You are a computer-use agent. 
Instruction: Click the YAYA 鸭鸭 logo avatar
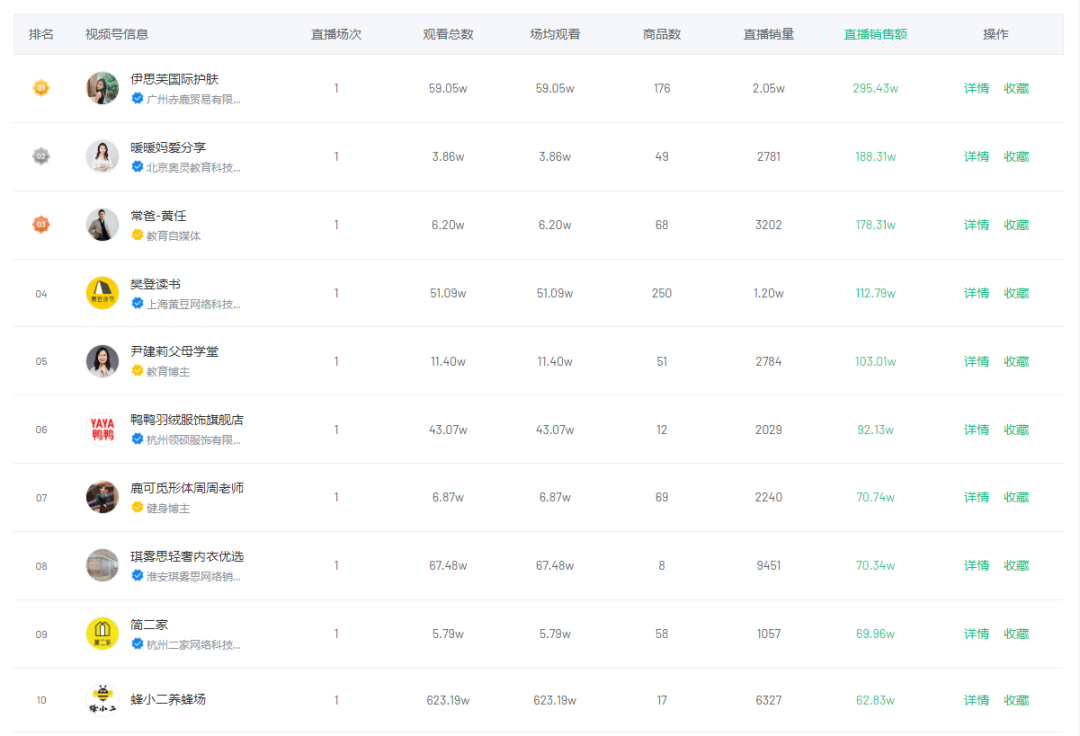click(x=102, y=429)
